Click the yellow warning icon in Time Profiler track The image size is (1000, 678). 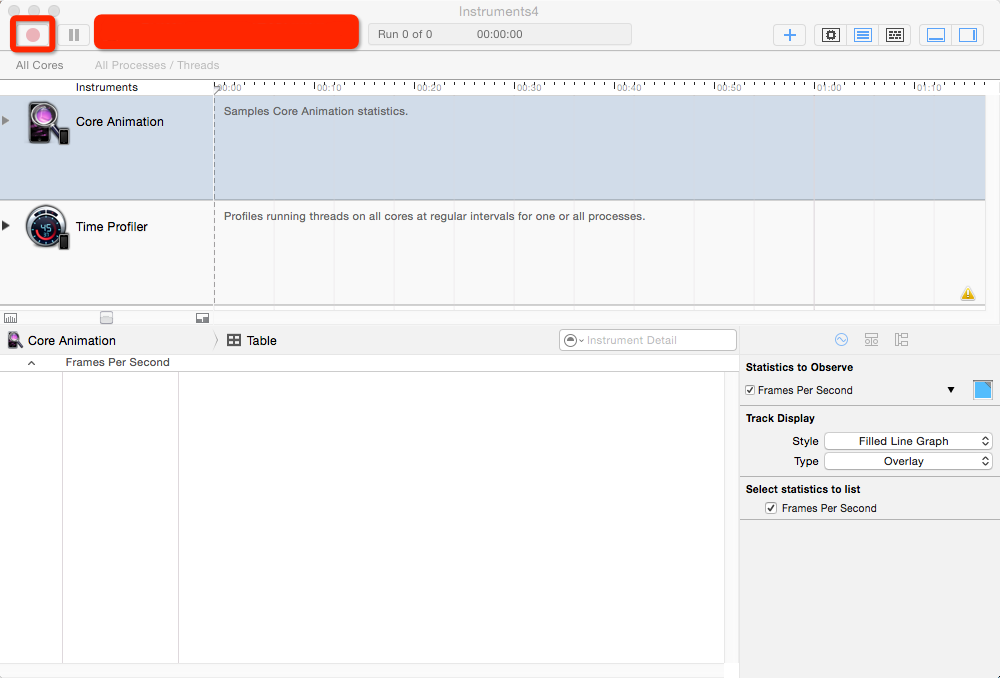pos(967,293)
